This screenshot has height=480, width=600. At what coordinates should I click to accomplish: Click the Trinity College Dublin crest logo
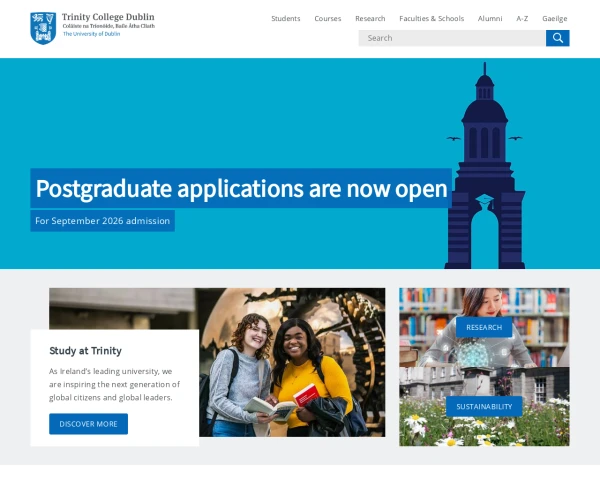[43, 28]
